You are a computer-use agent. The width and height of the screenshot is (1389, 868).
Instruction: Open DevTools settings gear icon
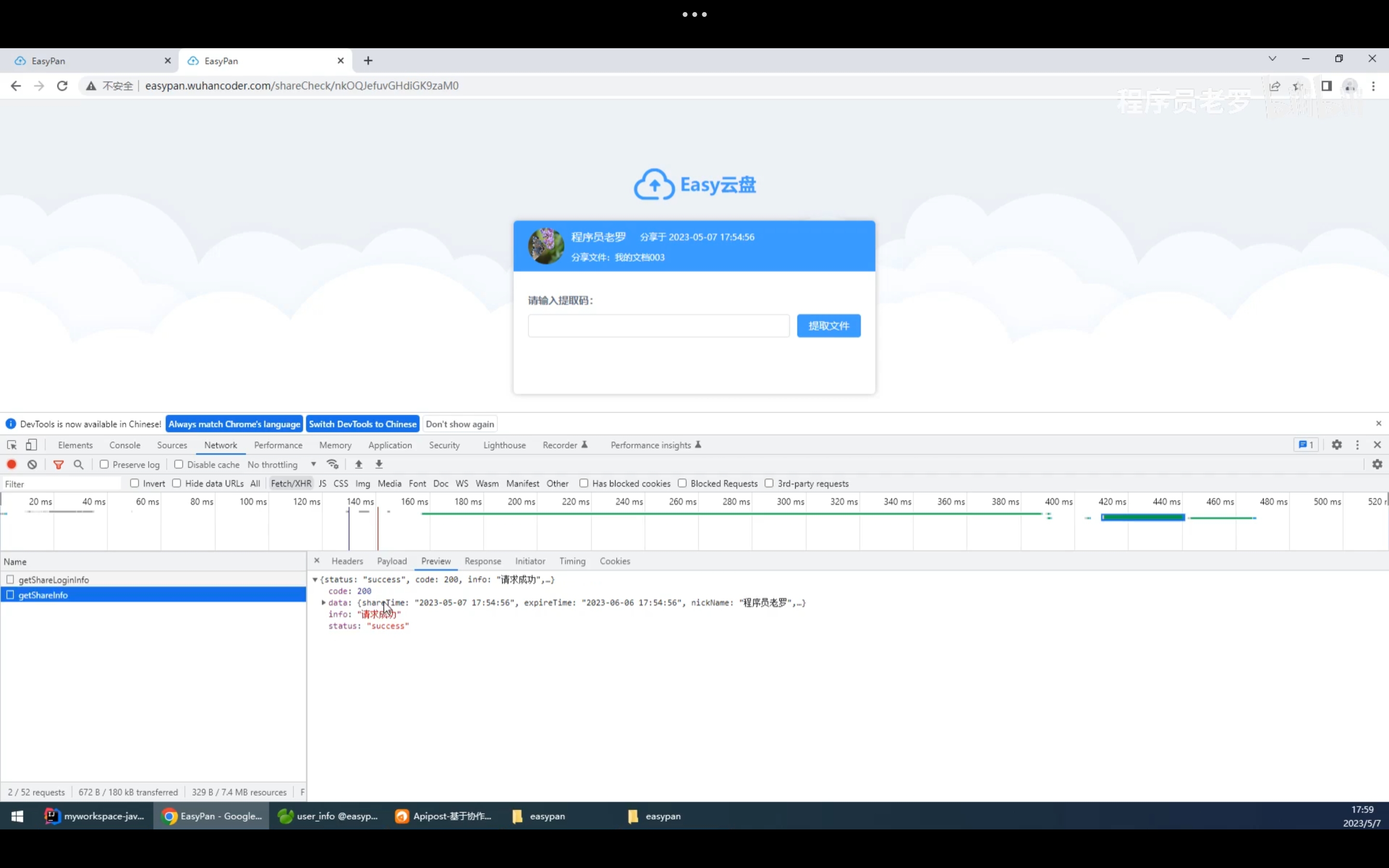point(1337,445)
